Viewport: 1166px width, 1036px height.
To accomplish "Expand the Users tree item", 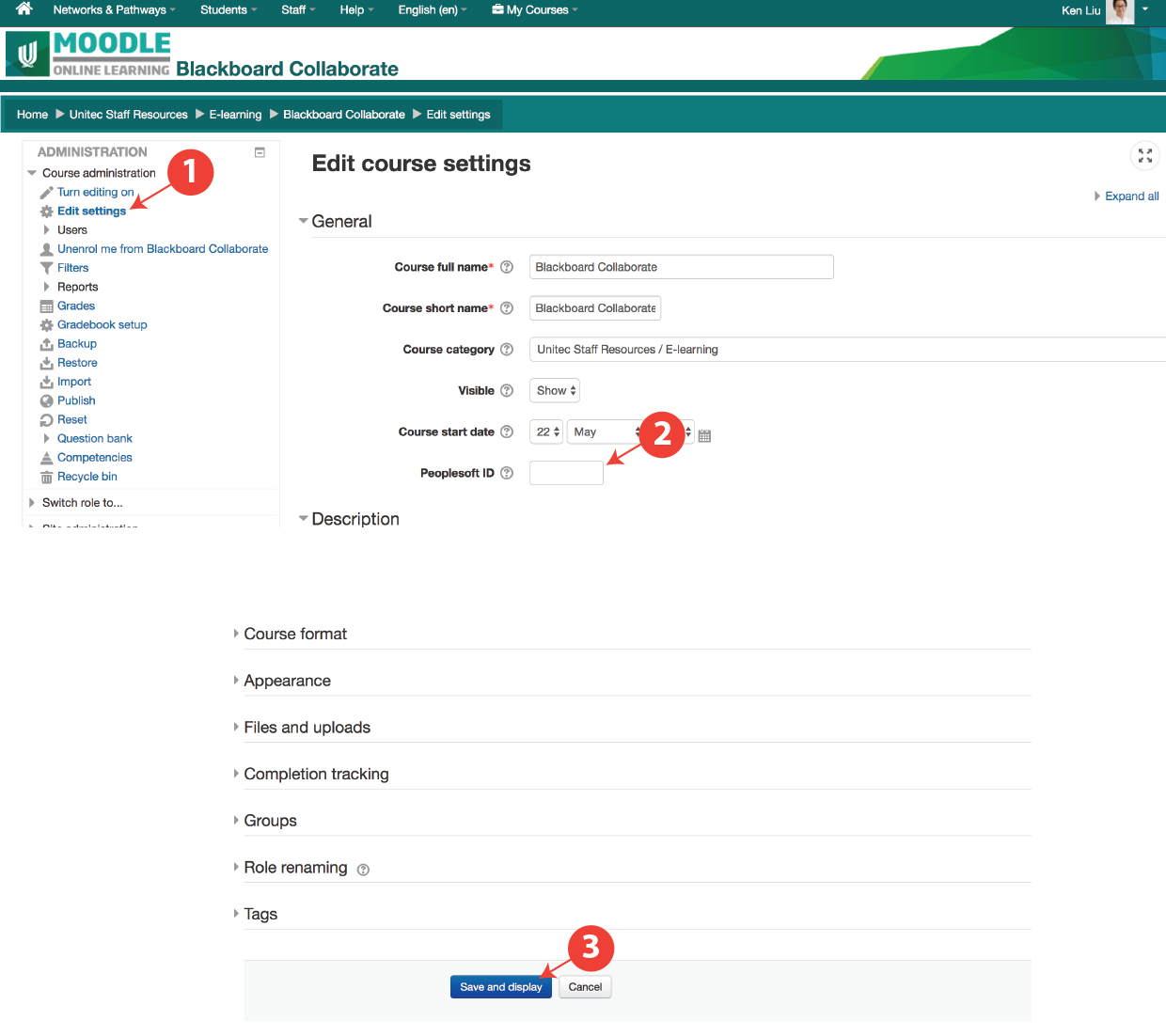I will (46, 230).
